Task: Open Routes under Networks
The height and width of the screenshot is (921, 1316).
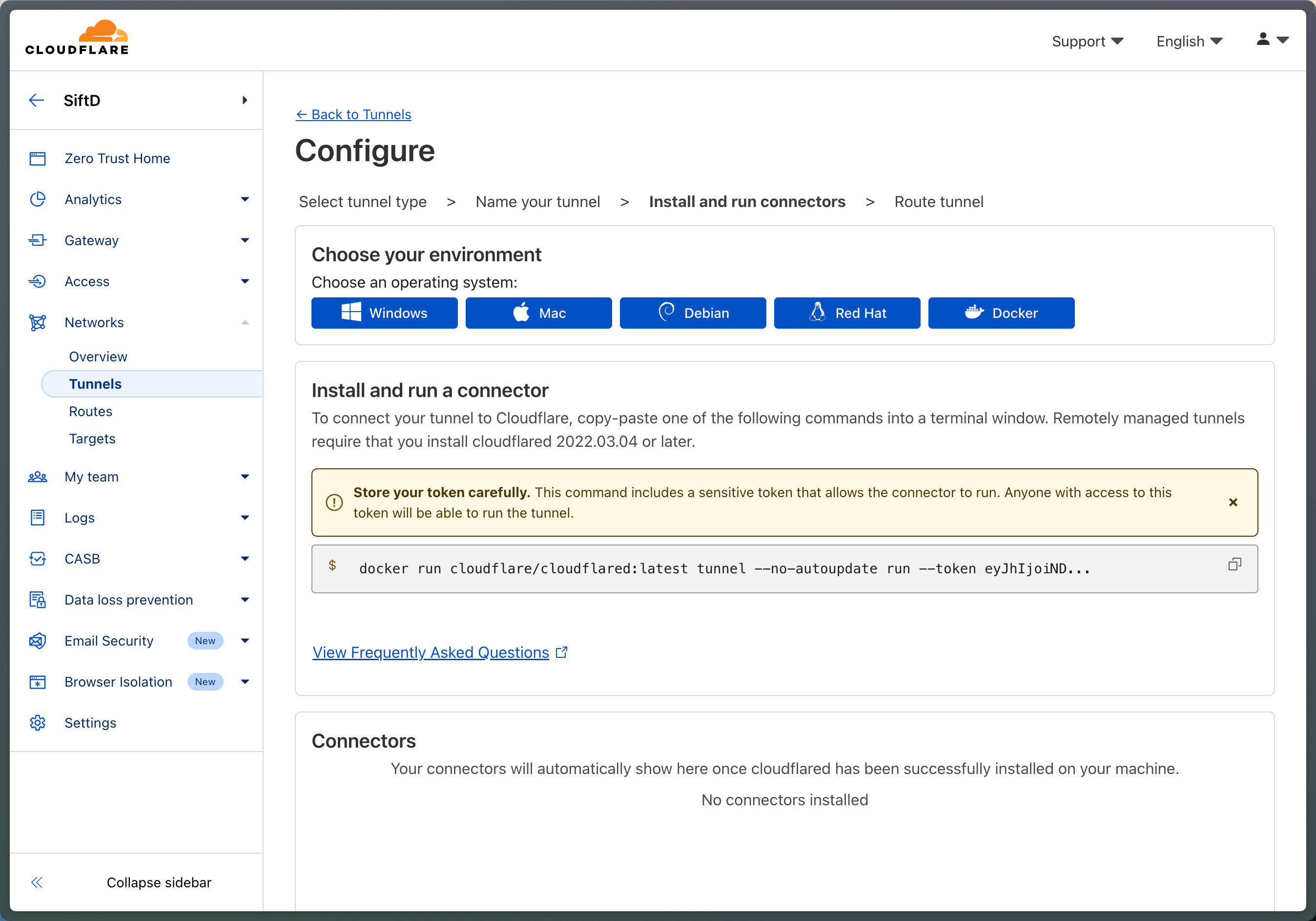Action: 91,411
